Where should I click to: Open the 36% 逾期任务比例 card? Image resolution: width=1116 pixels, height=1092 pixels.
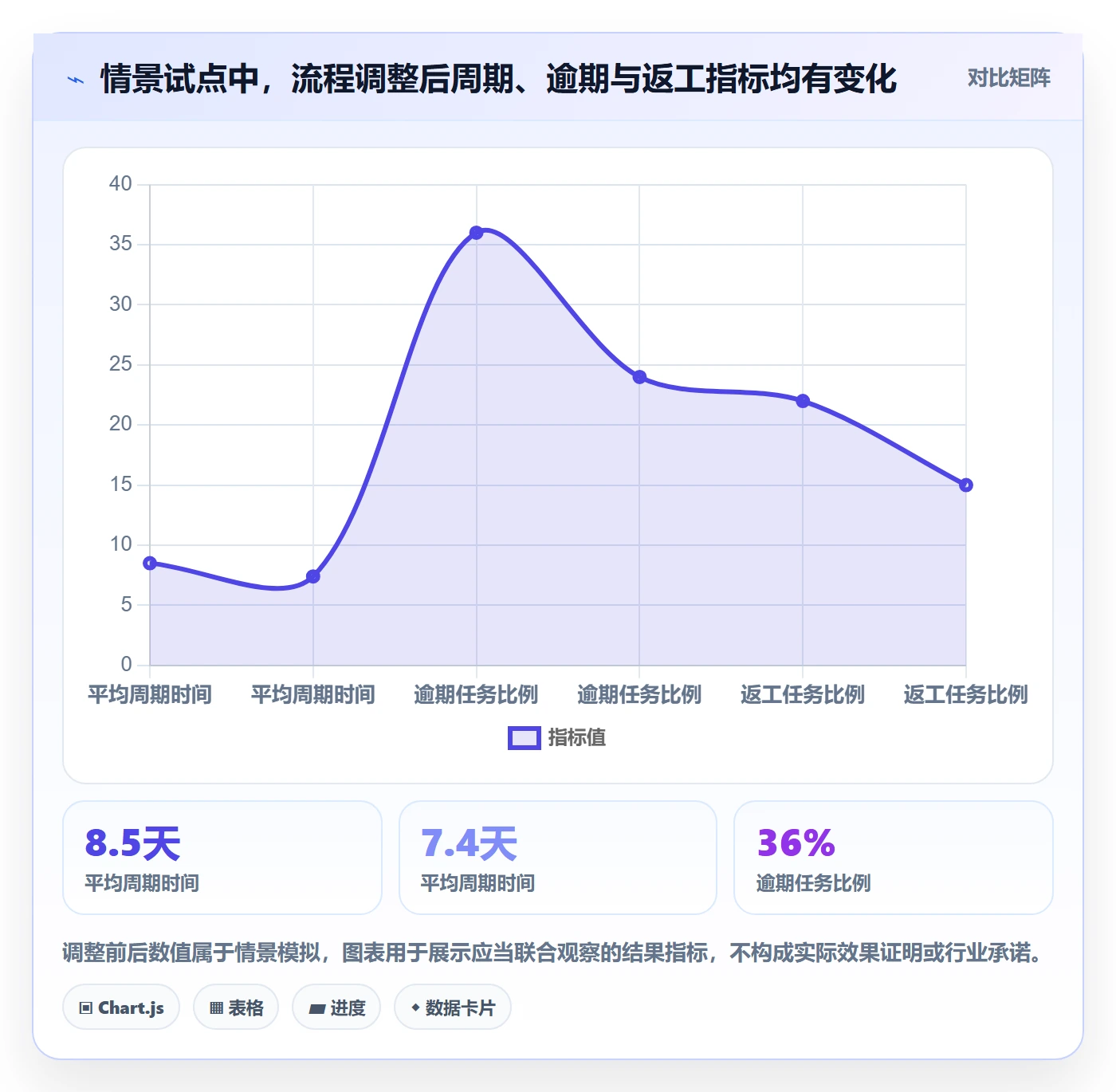(894, 858)
